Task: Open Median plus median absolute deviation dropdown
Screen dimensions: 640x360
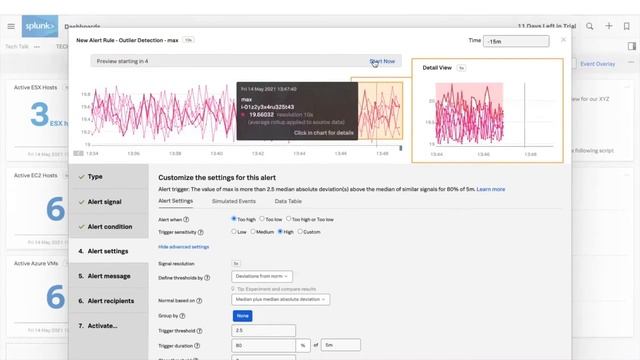Action: point(280,300)
